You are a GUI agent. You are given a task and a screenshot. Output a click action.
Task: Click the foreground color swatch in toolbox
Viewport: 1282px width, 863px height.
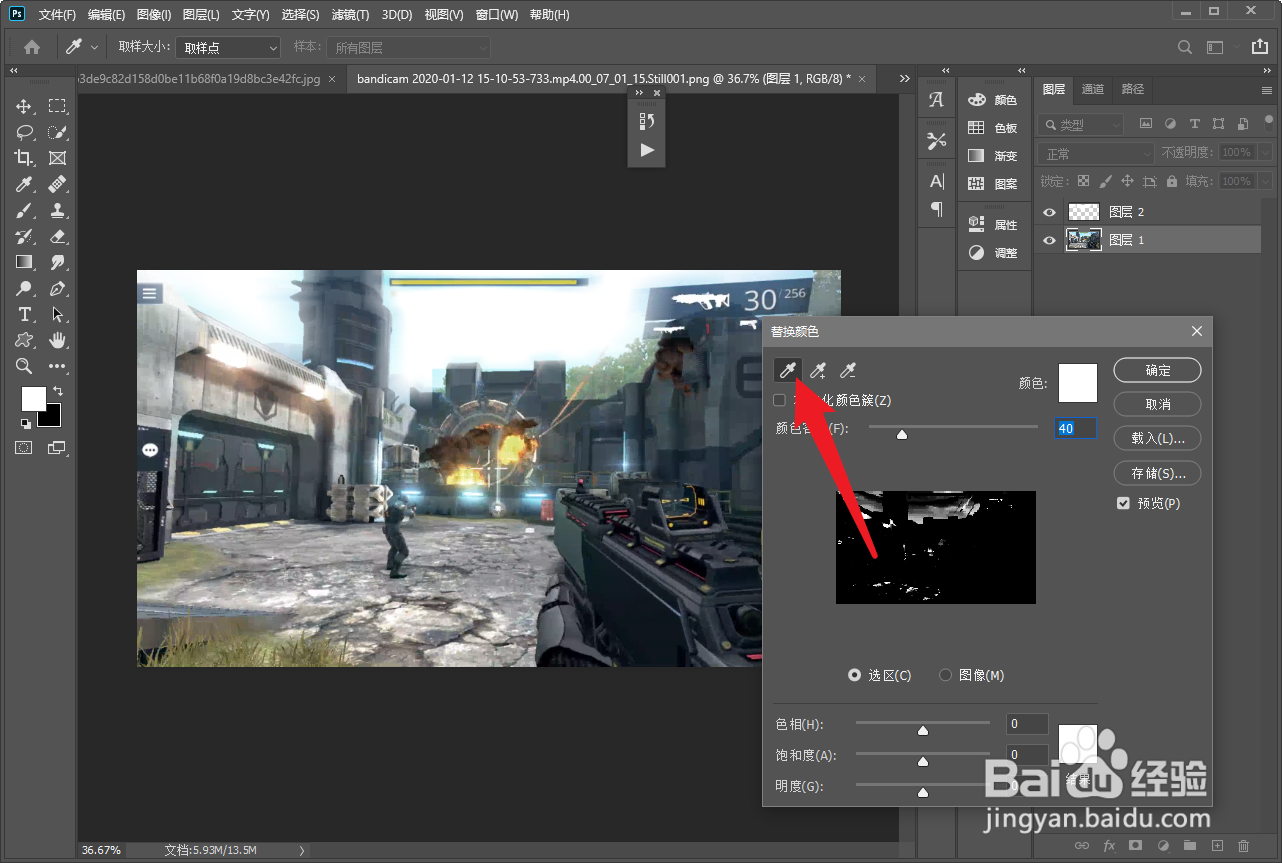click(x=33, y=398)
